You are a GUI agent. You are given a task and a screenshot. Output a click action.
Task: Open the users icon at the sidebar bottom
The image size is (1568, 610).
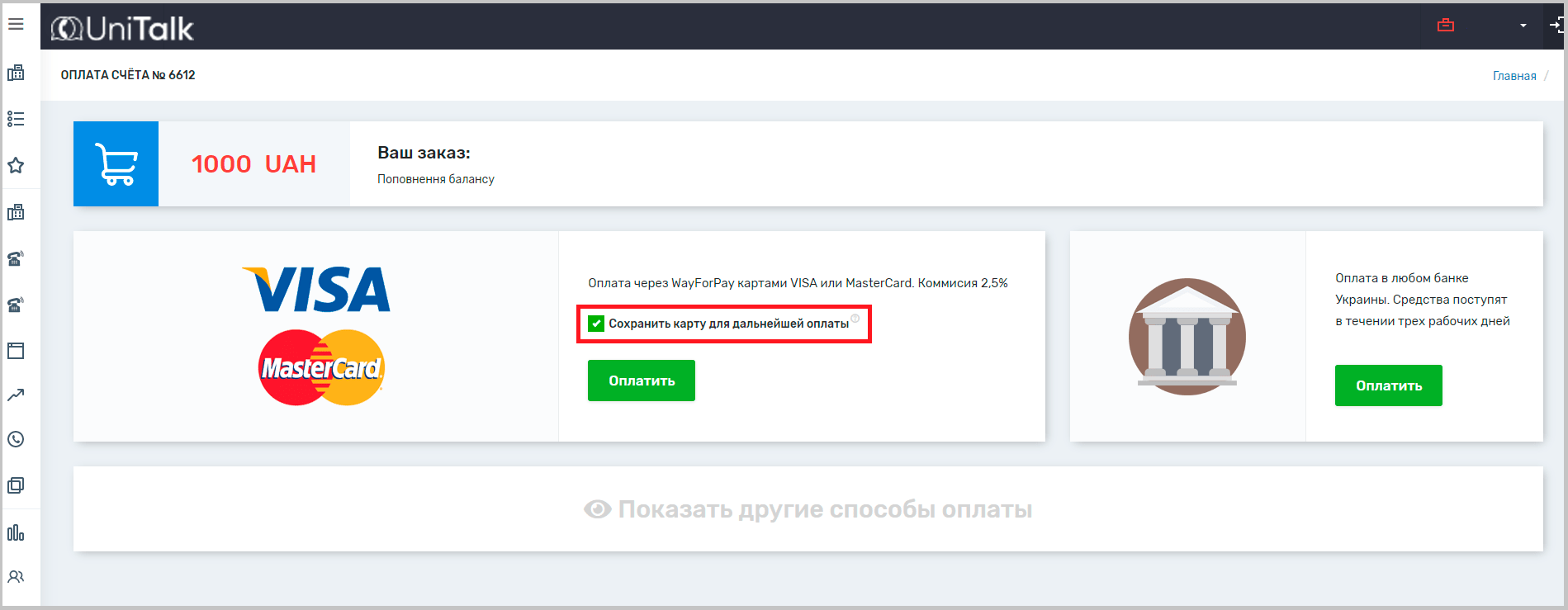tap(16, 576)
